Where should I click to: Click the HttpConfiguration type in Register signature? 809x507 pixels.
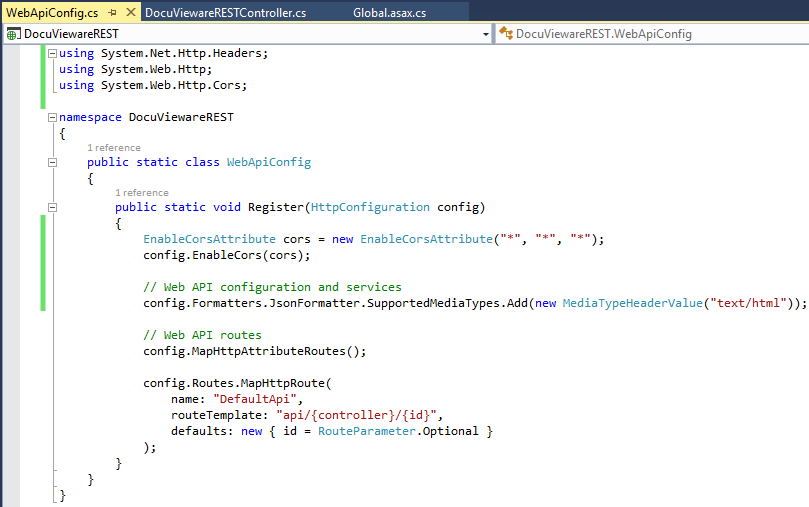(370, 207)
